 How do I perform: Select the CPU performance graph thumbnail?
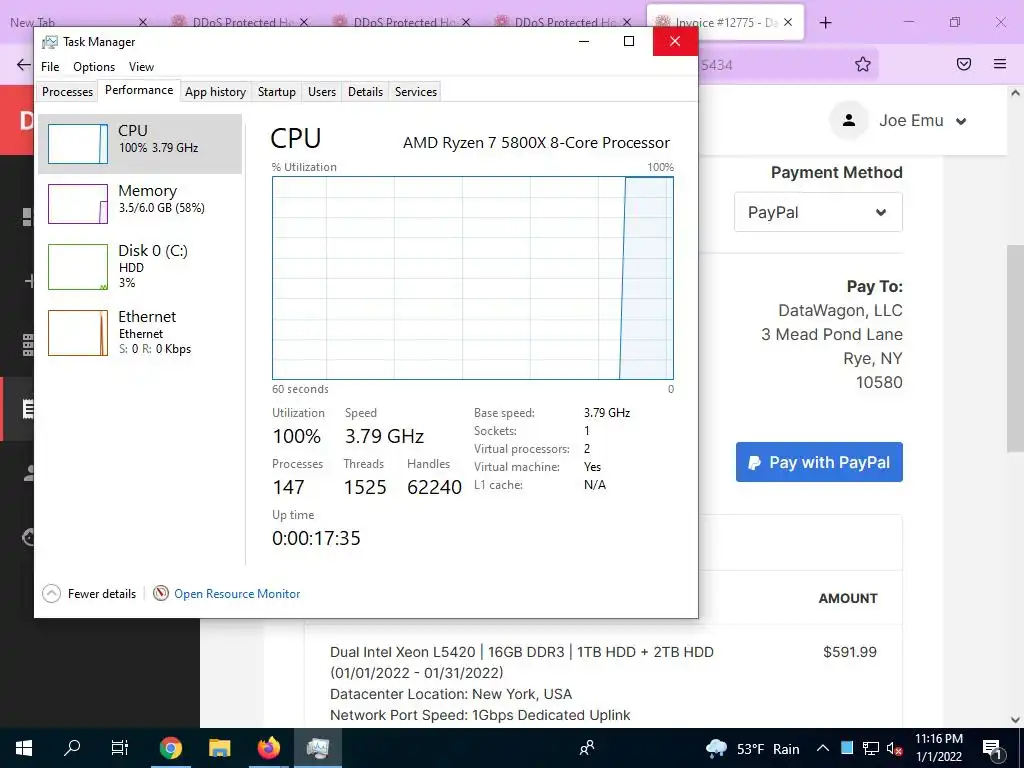[78, 144]
